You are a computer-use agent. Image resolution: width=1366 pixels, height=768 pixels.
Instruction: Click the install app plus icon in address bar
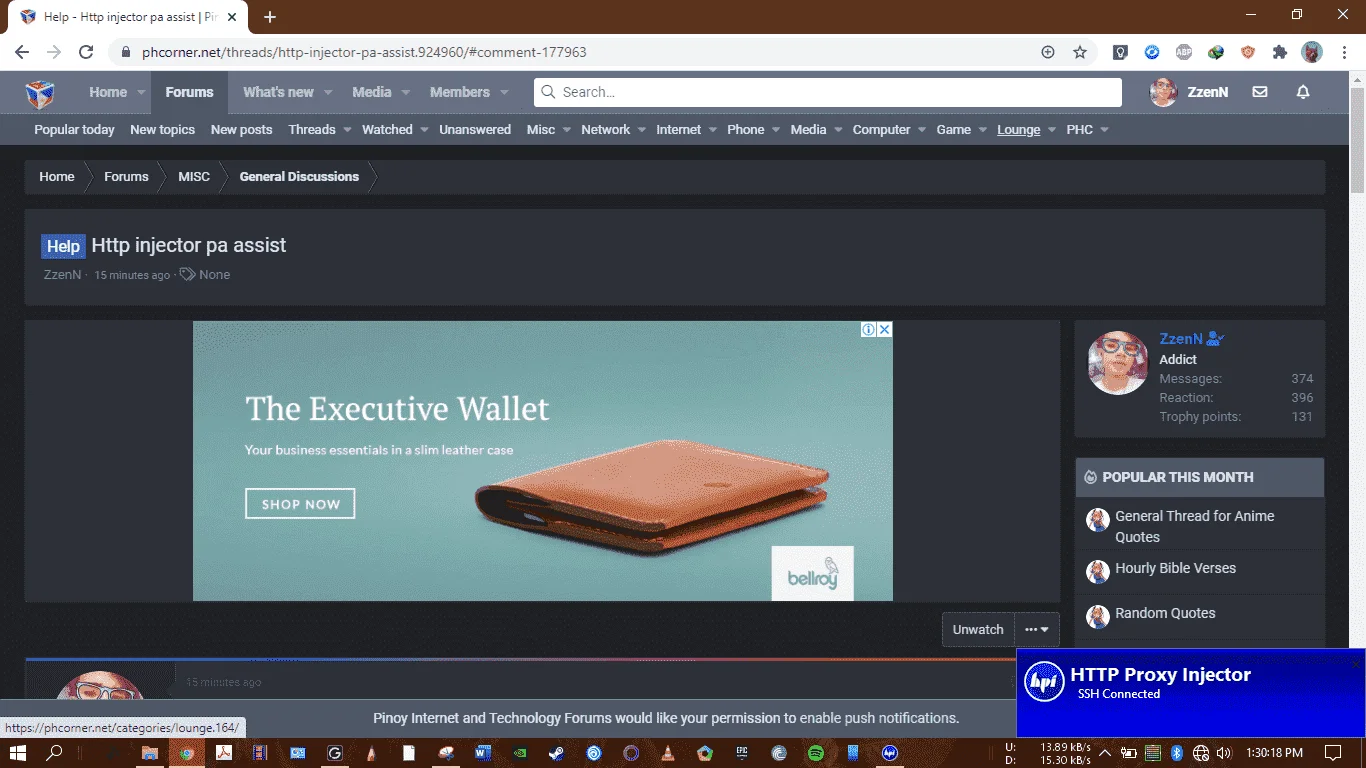coord(1048,52)
